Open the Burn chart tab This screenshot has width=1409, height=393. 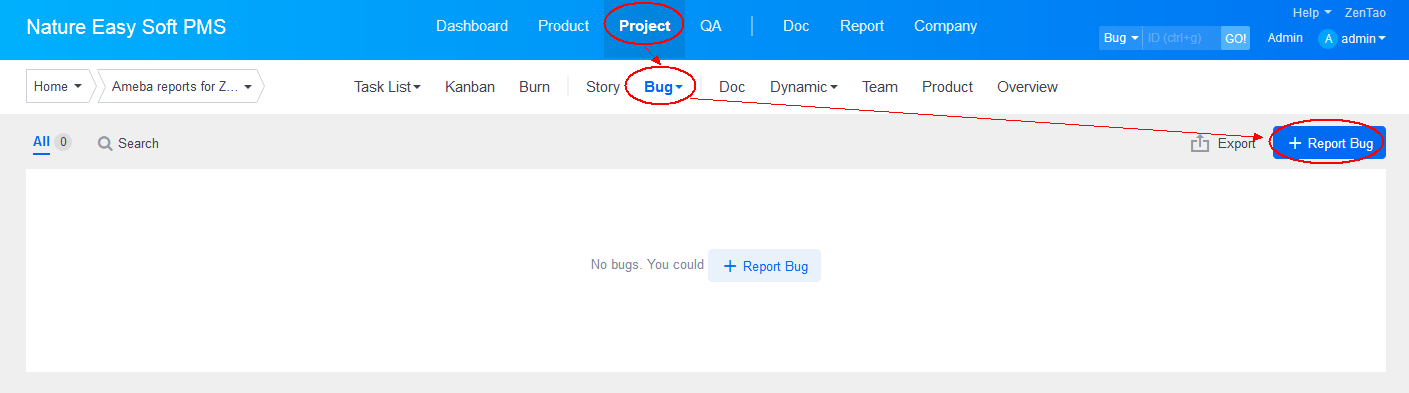534,87
